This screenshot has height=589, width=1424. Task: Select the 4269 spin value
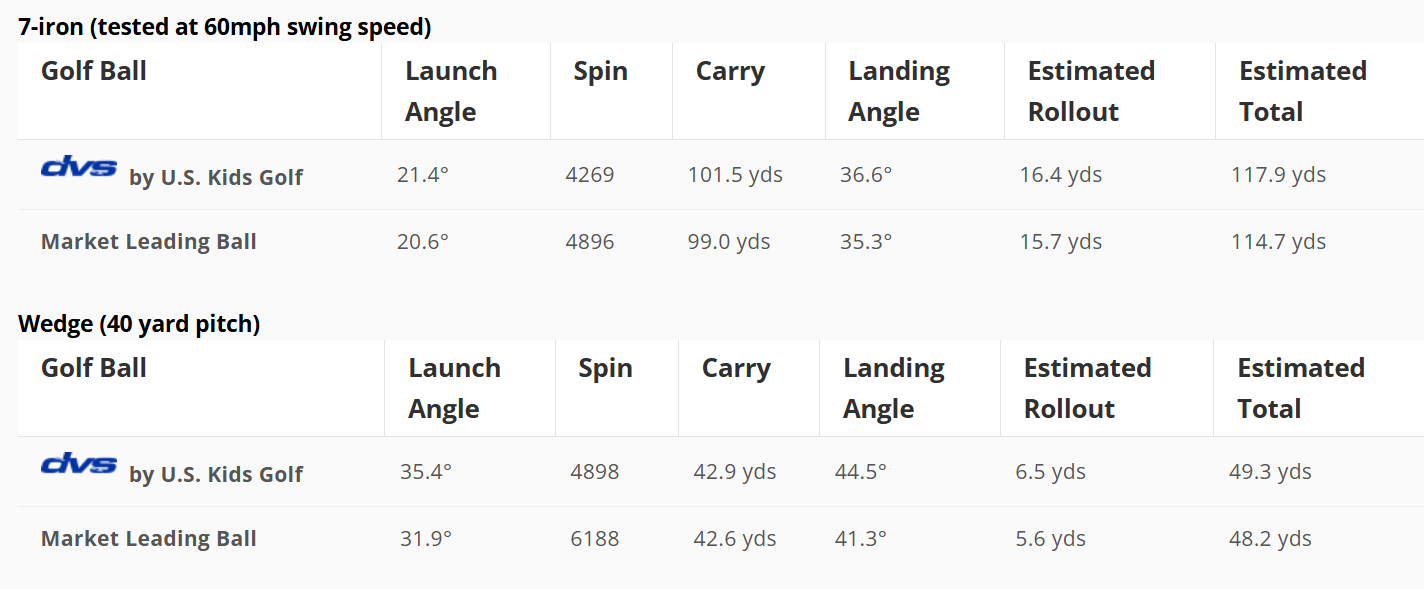click(590, 175)
